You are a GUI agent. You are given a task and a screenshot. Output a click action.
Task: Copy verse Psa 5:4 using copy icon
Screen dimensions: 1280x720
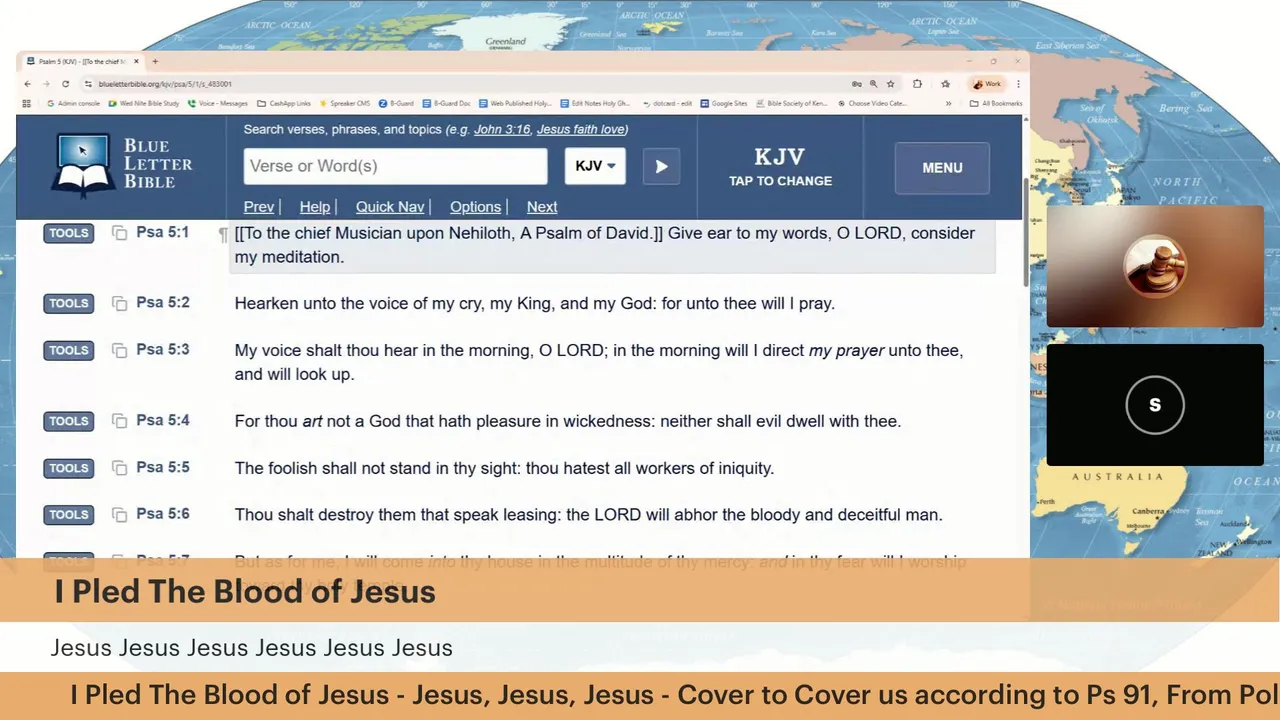[x=119, y=421]
